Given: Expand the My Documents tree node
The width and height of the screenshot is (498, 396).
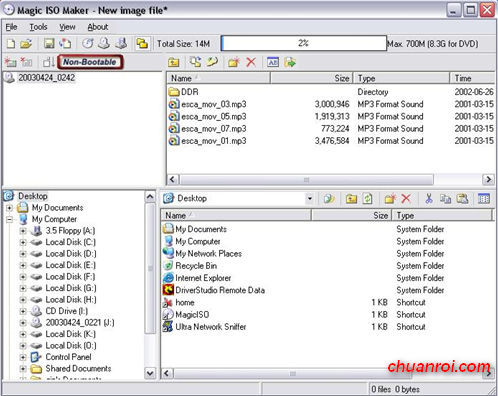Looking at the screenshot, I should coord(9,208).
